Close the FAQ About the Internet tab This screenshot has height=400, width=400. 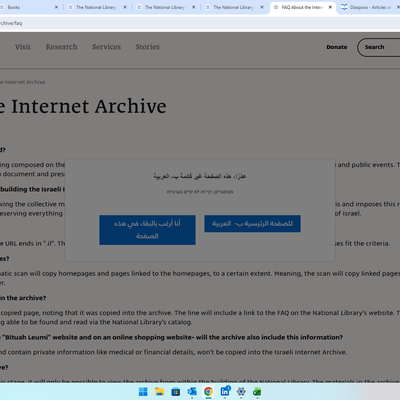[x=330, y=7]
